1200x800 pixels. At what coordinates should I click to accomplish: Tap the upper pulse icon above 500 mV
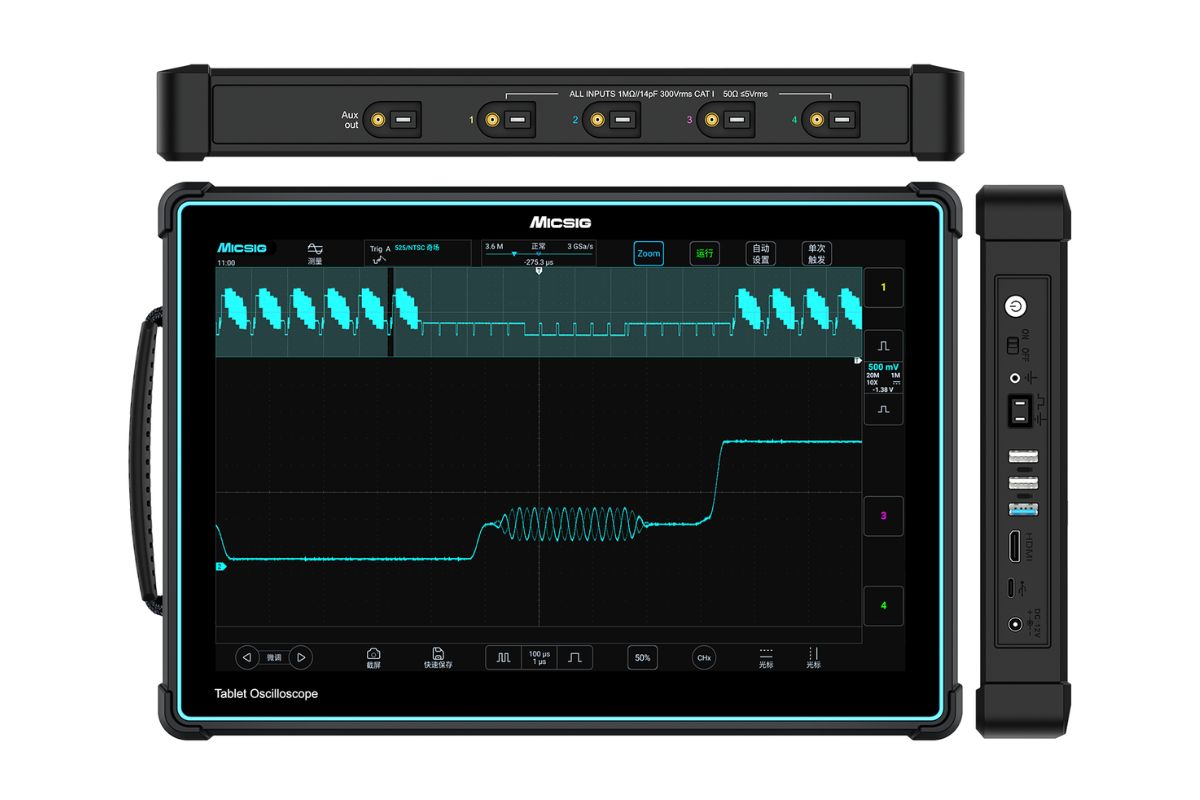pos(883,345)
